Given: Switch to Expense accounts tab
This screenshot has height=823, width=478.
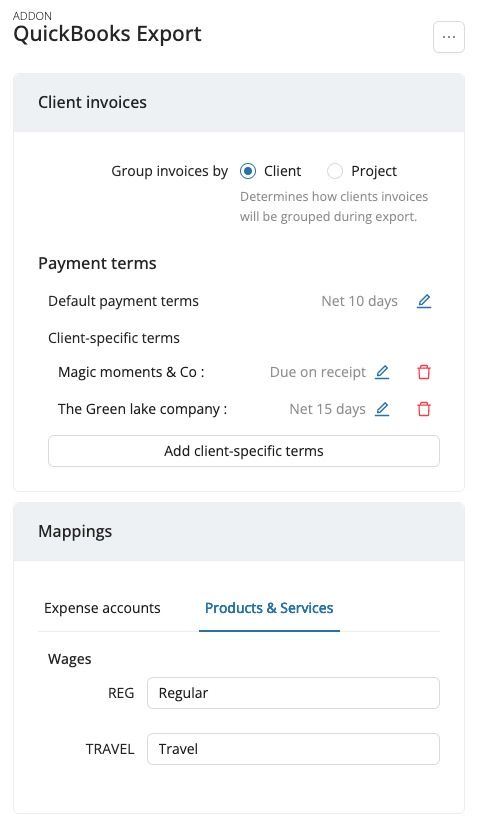Looking at the screenshot, I should [x=102, y=608].
